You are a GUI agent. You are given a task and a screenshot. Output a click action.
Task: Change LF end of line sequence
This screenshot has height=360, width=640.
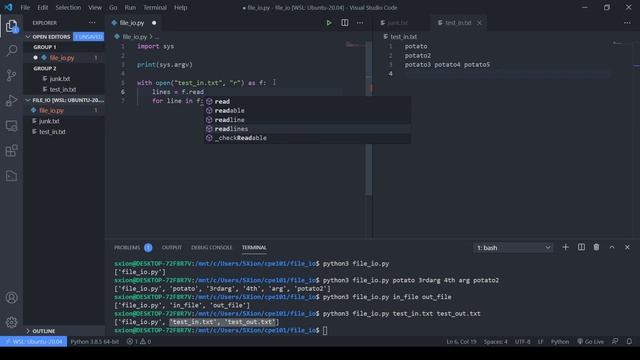540,342
